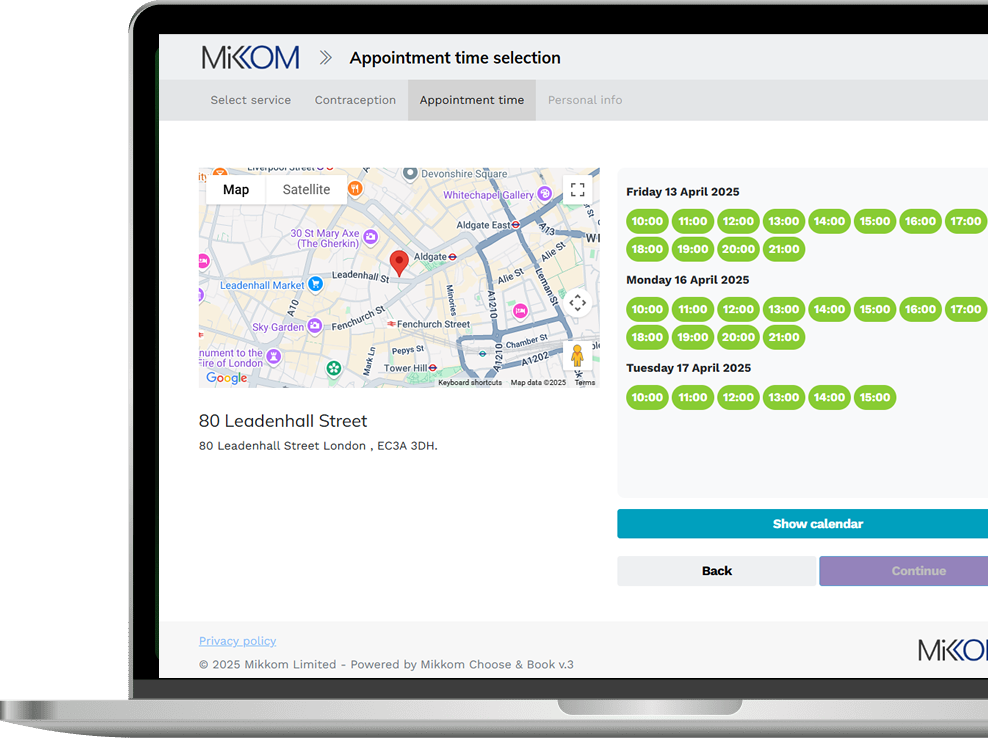Screen dimensions: 988x738
Task: Open the Privacy policy link
Action: (x=237, y=641)
